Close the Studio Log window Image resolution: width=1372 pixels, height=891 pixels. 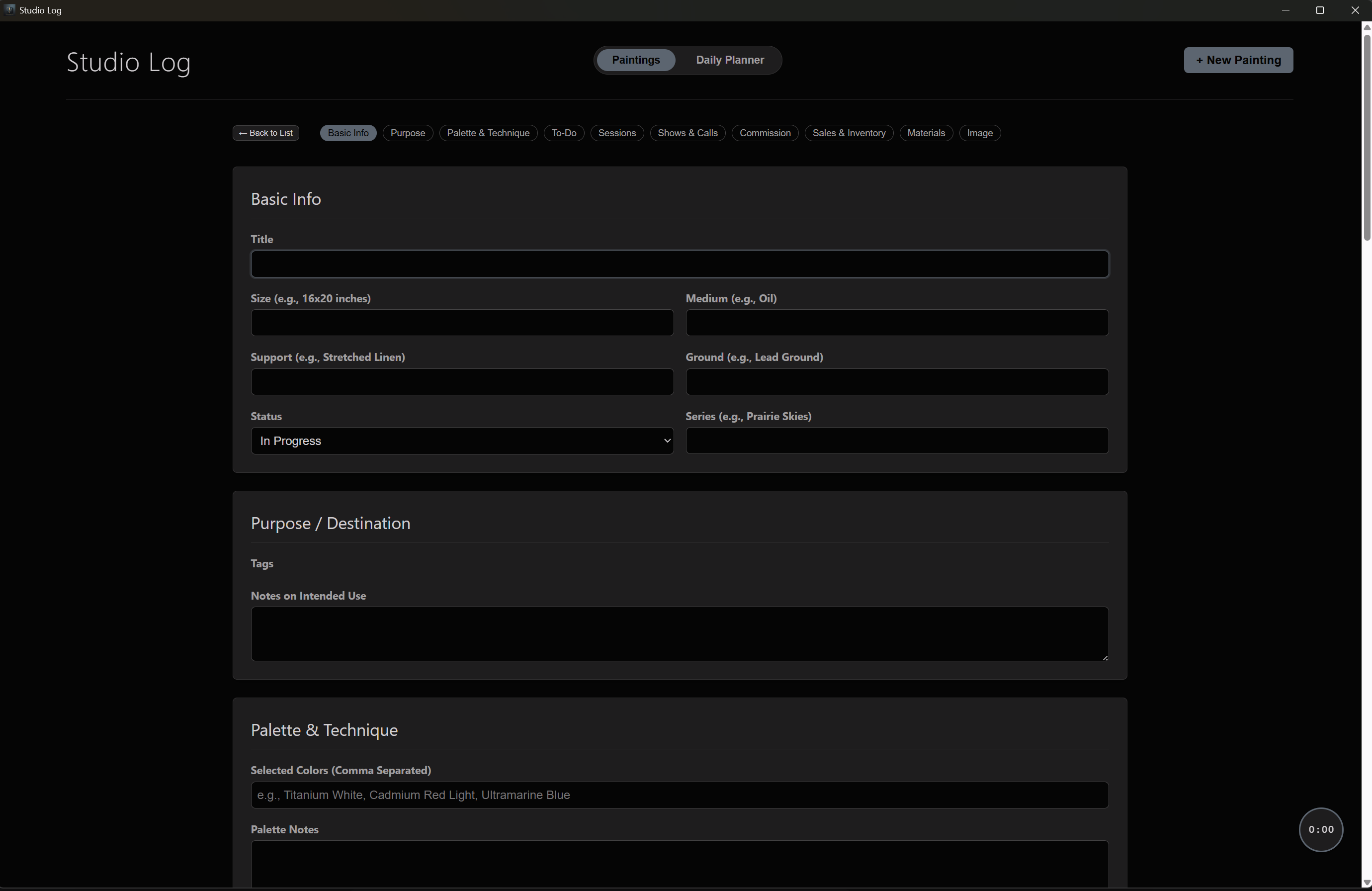coord(1355,10)
